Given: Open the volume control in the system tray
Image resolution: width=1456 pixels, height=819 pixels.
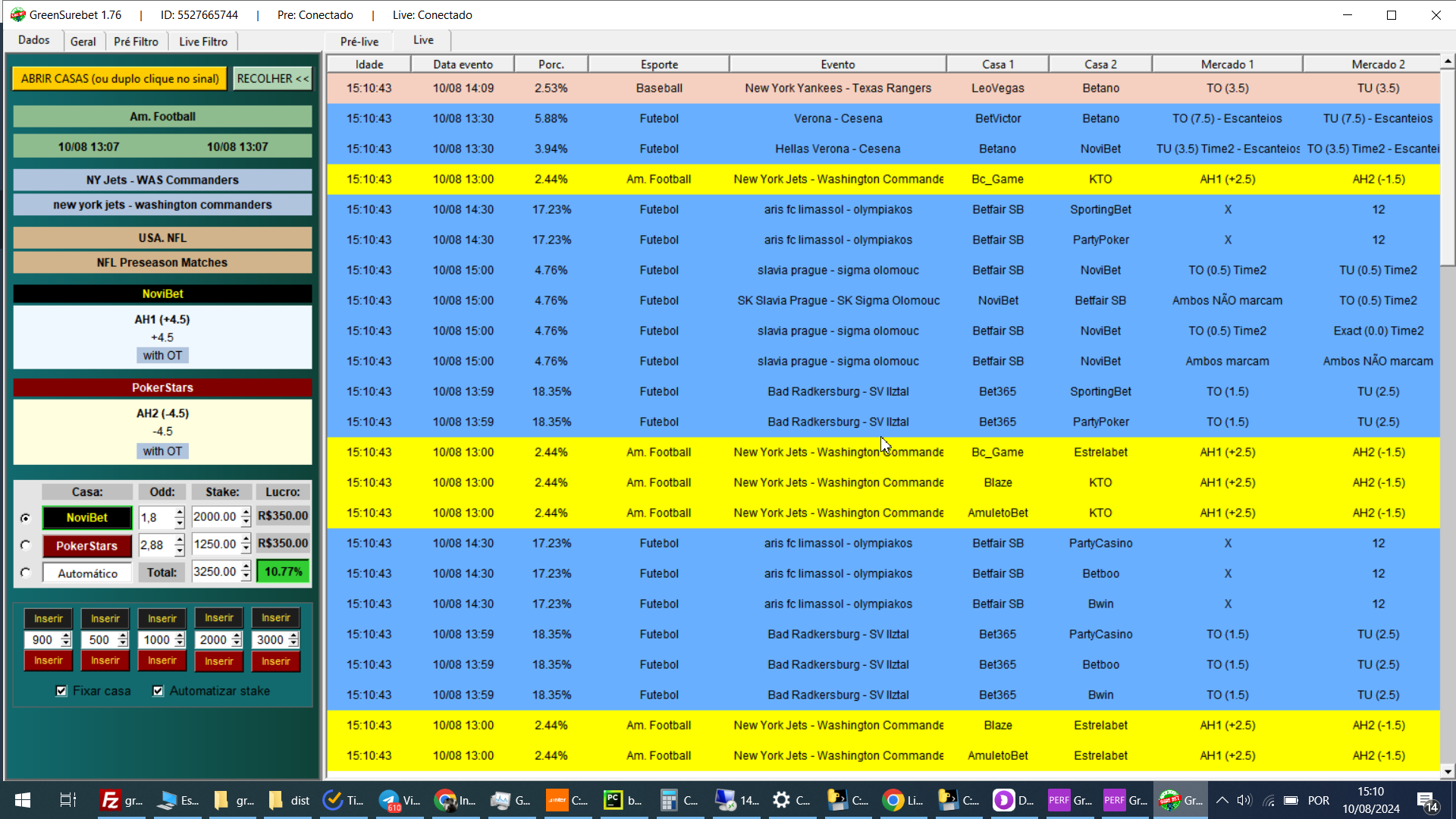Looking at the screenshot, I should pos(1244,800).
